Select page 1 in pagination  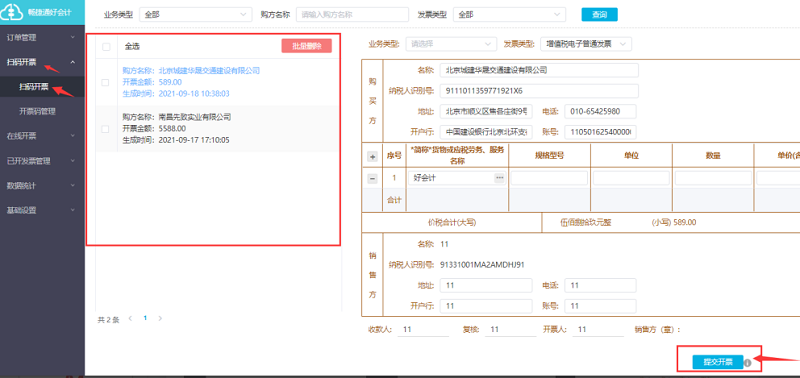click(145, 318)
